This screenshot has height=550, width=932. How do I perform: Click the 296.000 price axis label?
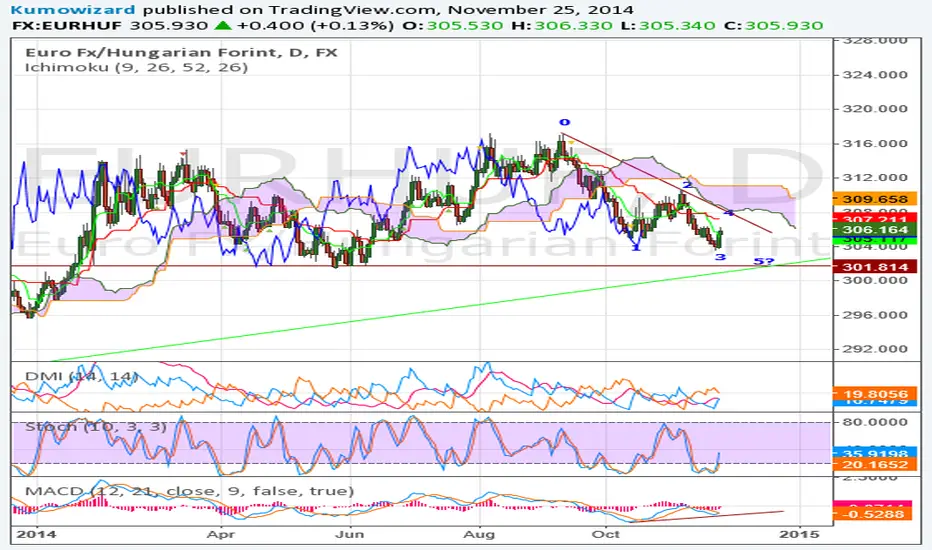875,315
